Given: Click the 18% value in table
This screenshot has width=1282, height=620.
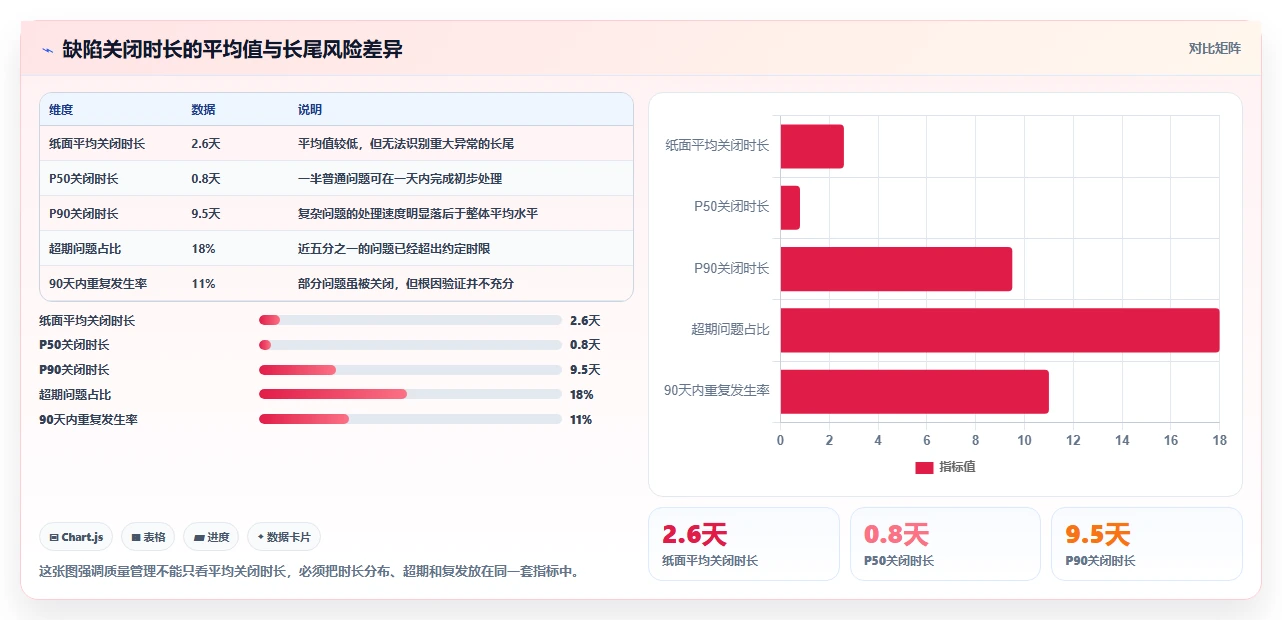Looking at the screenshot, I should [203, 249].
